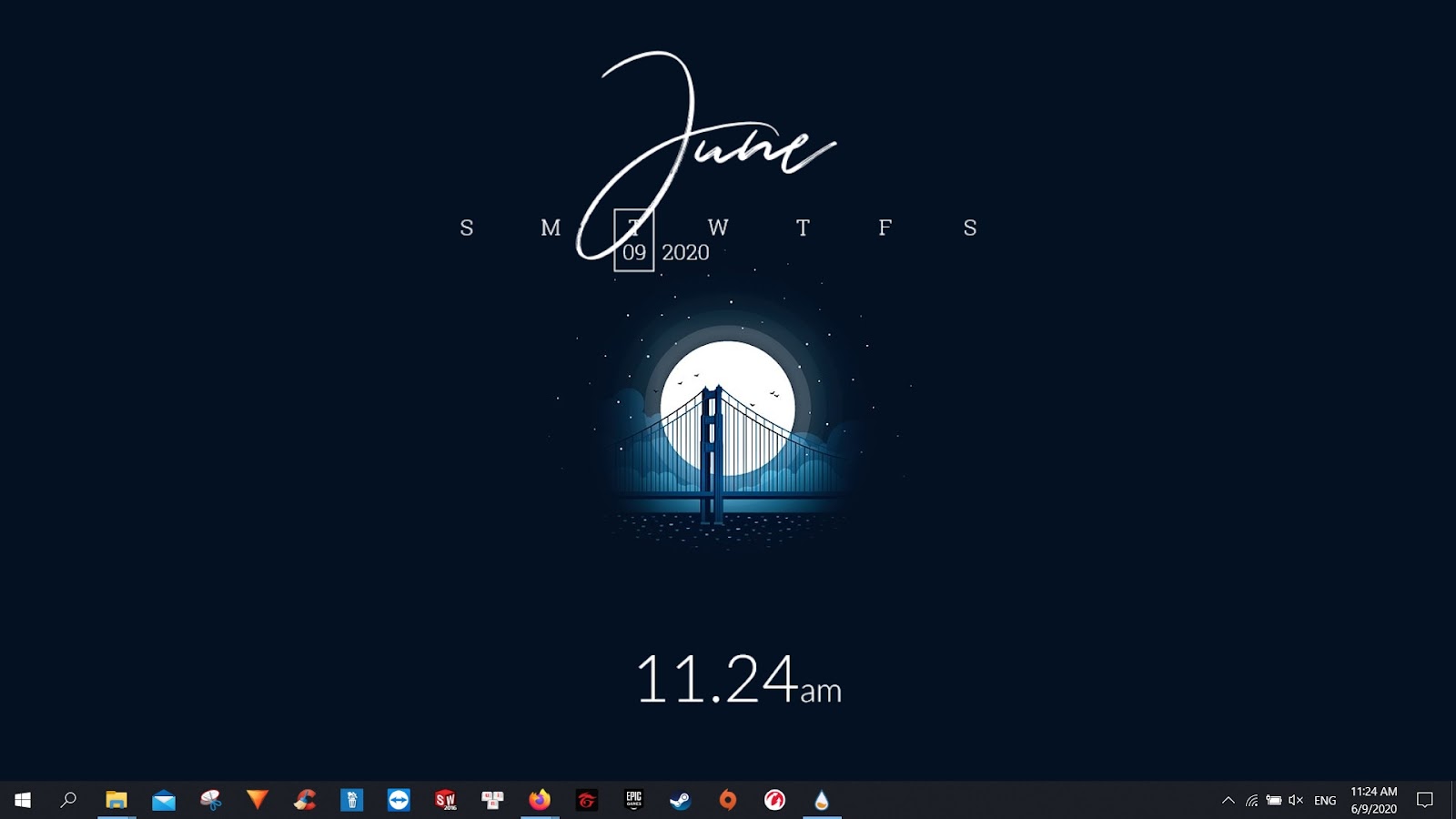Show hidden system tray icons

point(1228,800)
